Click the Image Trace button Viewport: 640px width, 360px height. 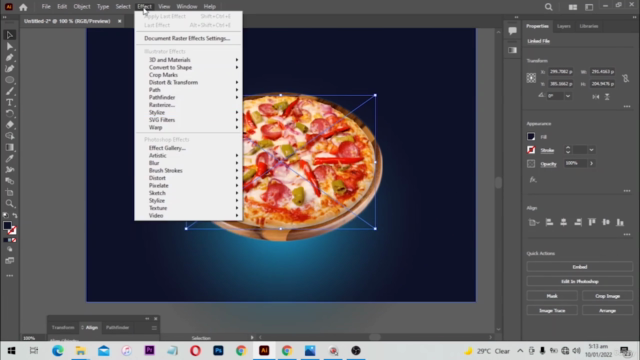coord(552,311)
